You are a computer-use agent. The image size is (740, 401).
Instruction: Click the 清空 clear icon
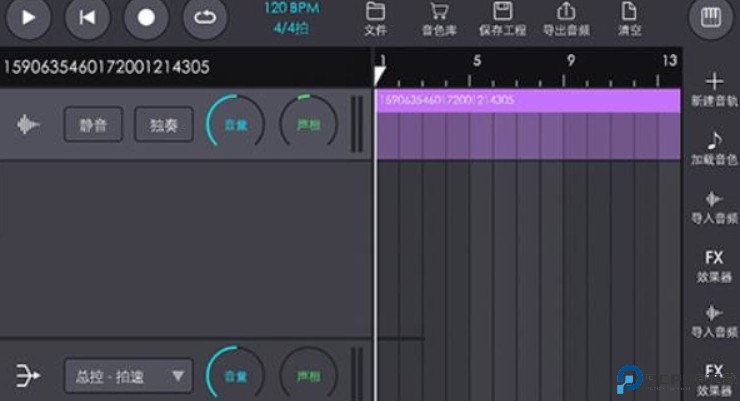(x=629, y=17)
